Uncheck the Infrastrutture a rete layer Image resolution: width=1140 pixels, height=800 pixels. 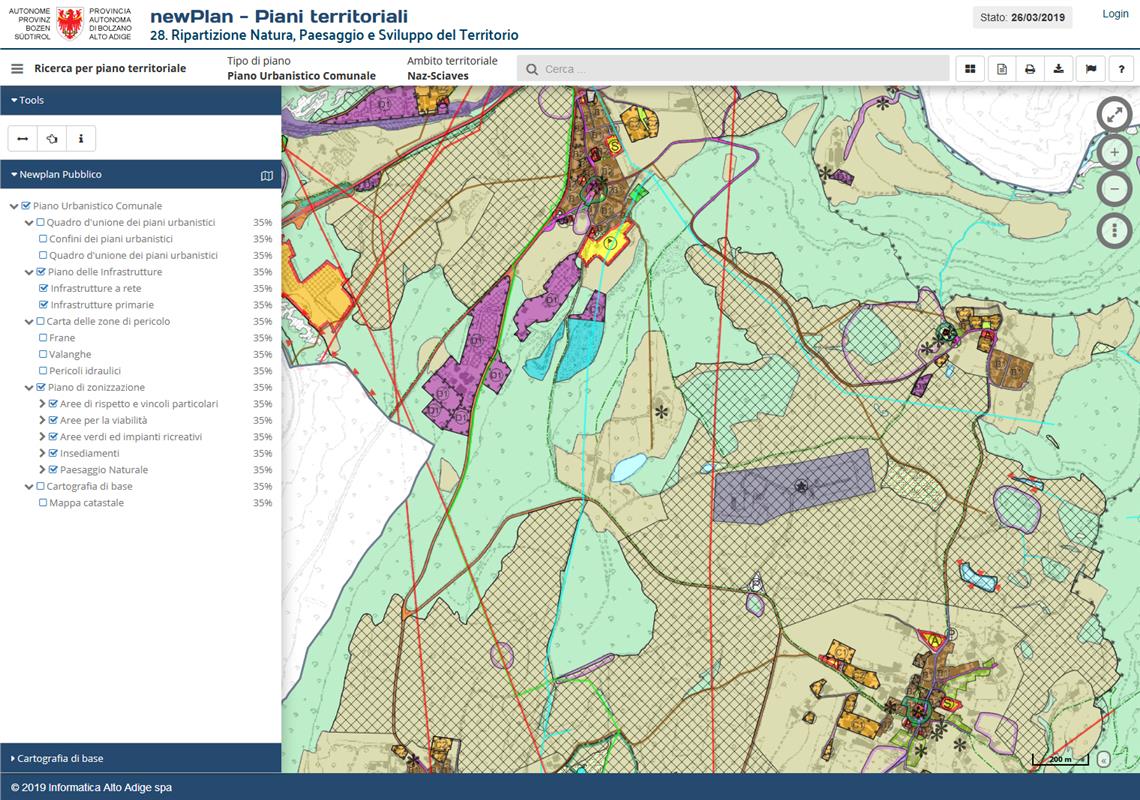click(43, 288)
